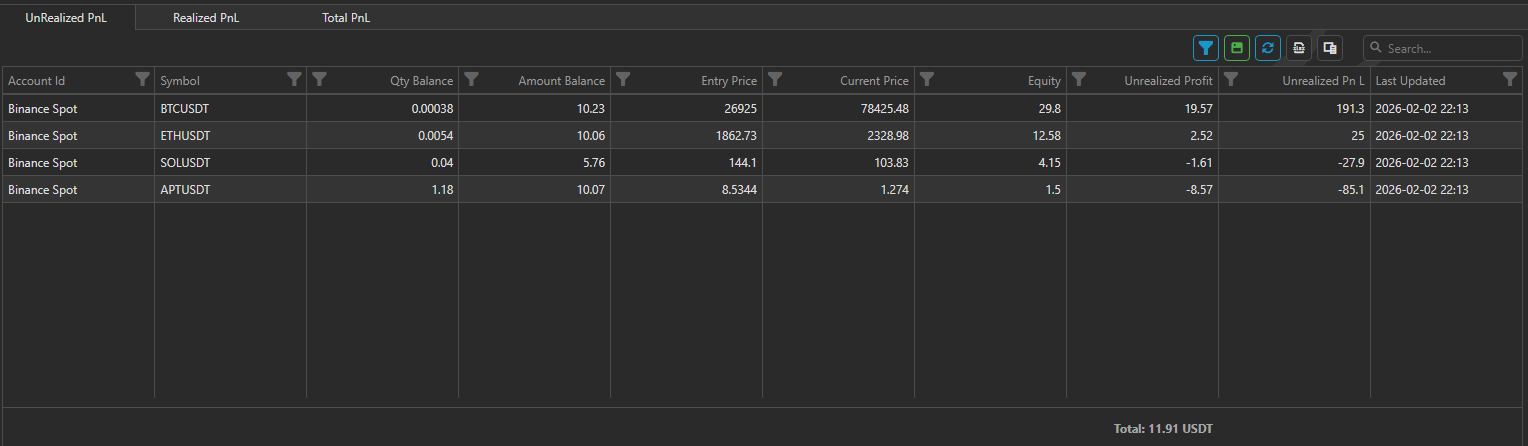Click the Unrealized Profit filter funnel icon
1528x446 pixels.
point(1079,80)
